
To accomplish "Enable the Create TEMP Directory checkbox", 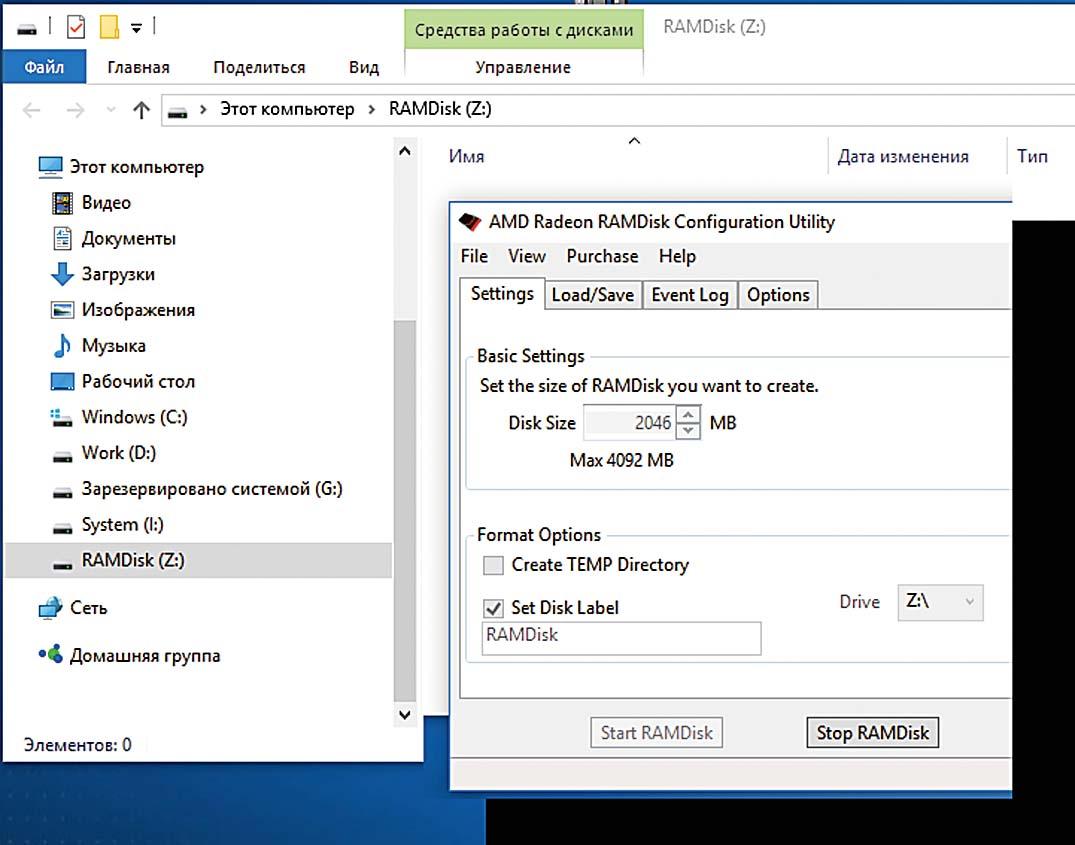I will (x=493, y=565).
